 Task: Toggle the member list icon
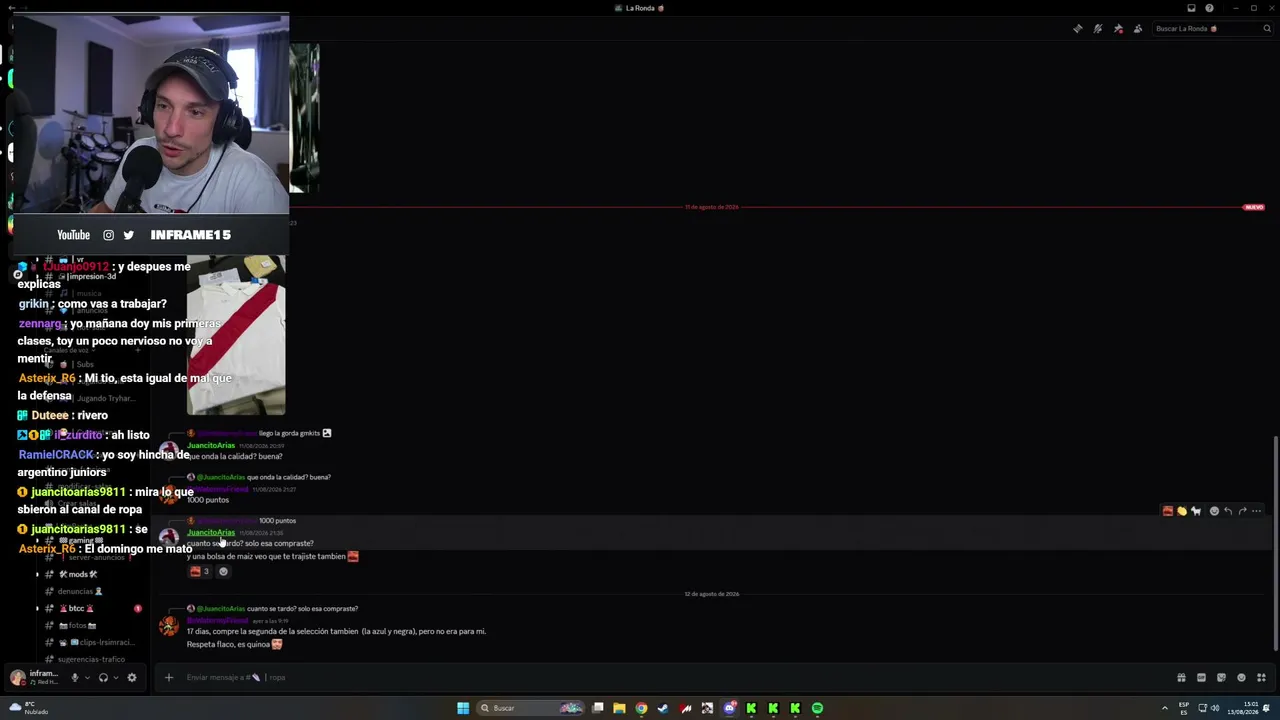tap(1138, 28)
